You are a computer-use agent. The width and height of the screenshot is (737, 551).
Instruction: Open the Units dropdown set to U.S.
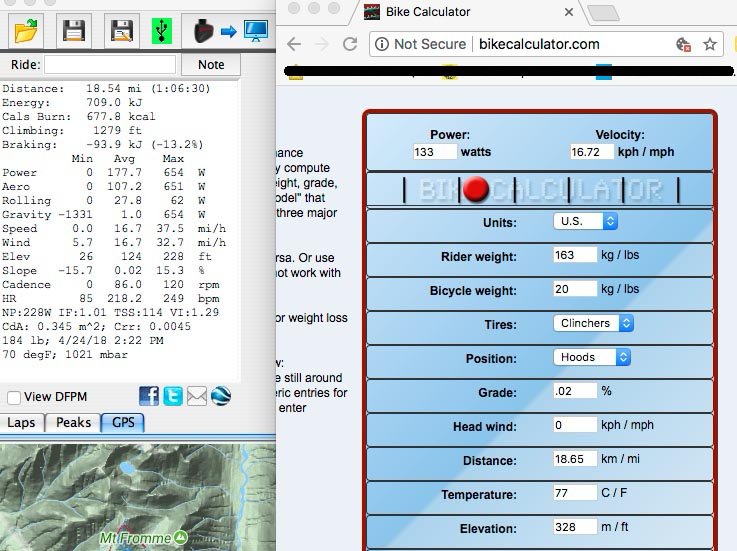point(585,221)
